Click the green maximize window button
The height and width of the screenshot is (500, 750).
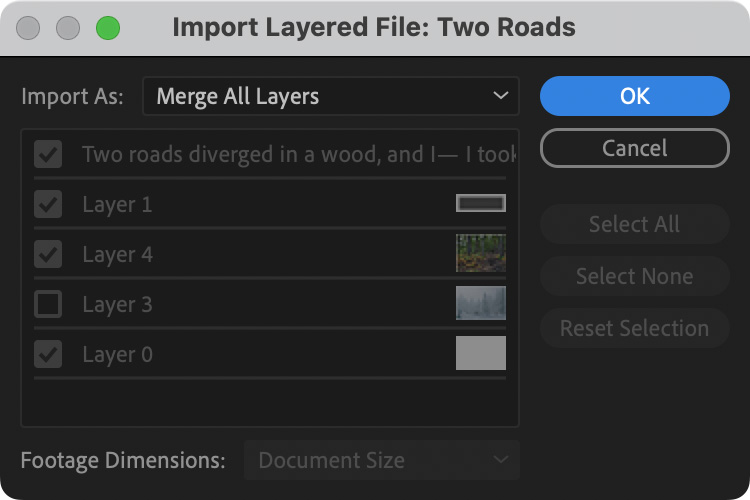click(108, 27)
